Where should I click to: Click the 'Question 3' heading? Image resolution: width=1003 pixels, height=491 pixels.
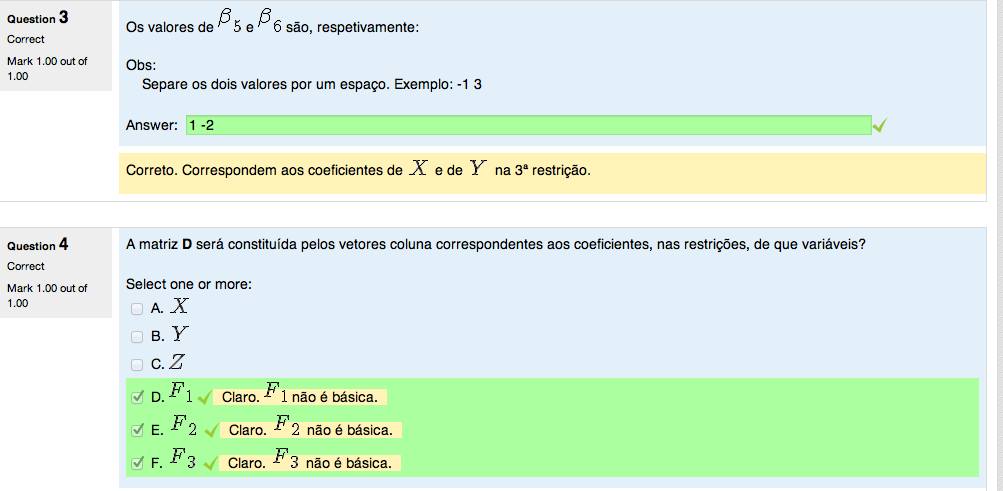(x=37, y=18)
